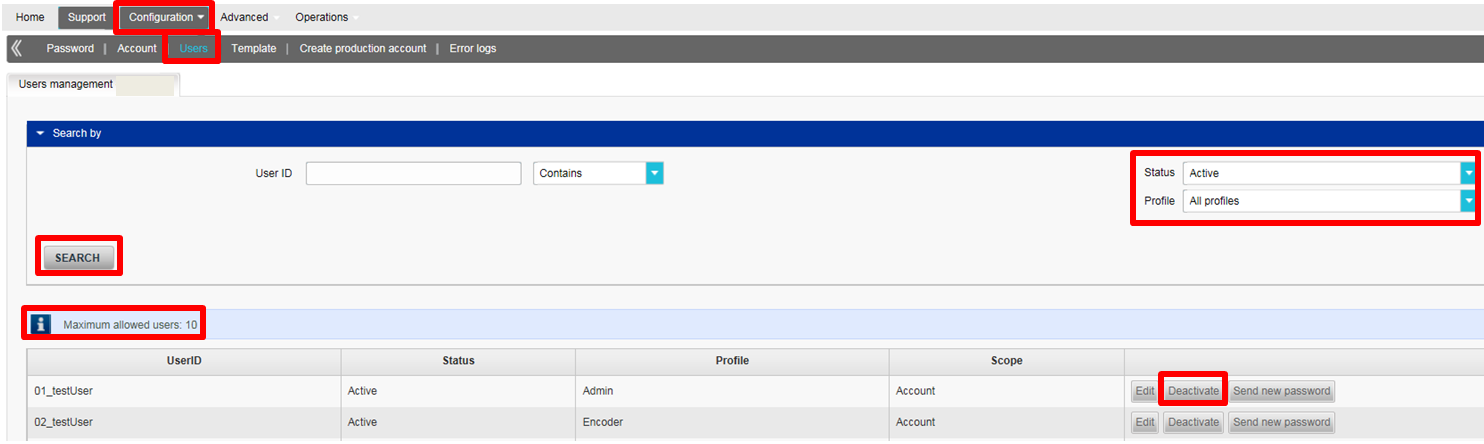Select the 01_testUser cell
The width and height of the screenshot is (1484, 444).
pyautogui.click(x=184, y=391)
